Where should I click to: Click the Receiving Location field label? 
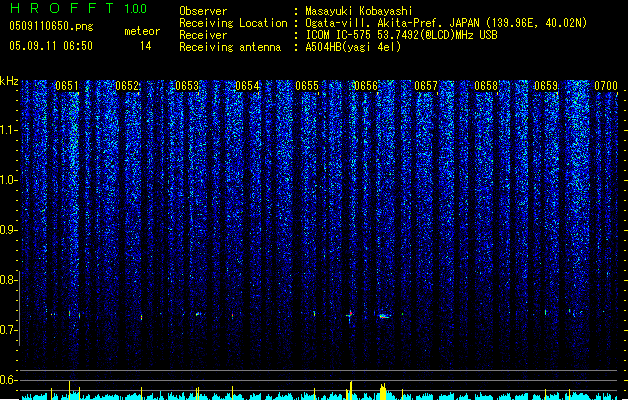233,23
